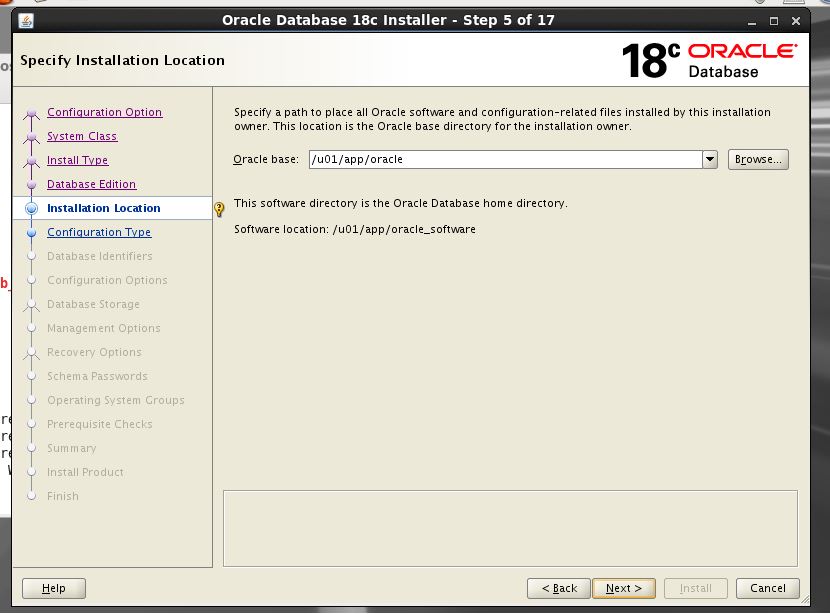
Task: Click the Install Product step label
Action: [85, 472]
